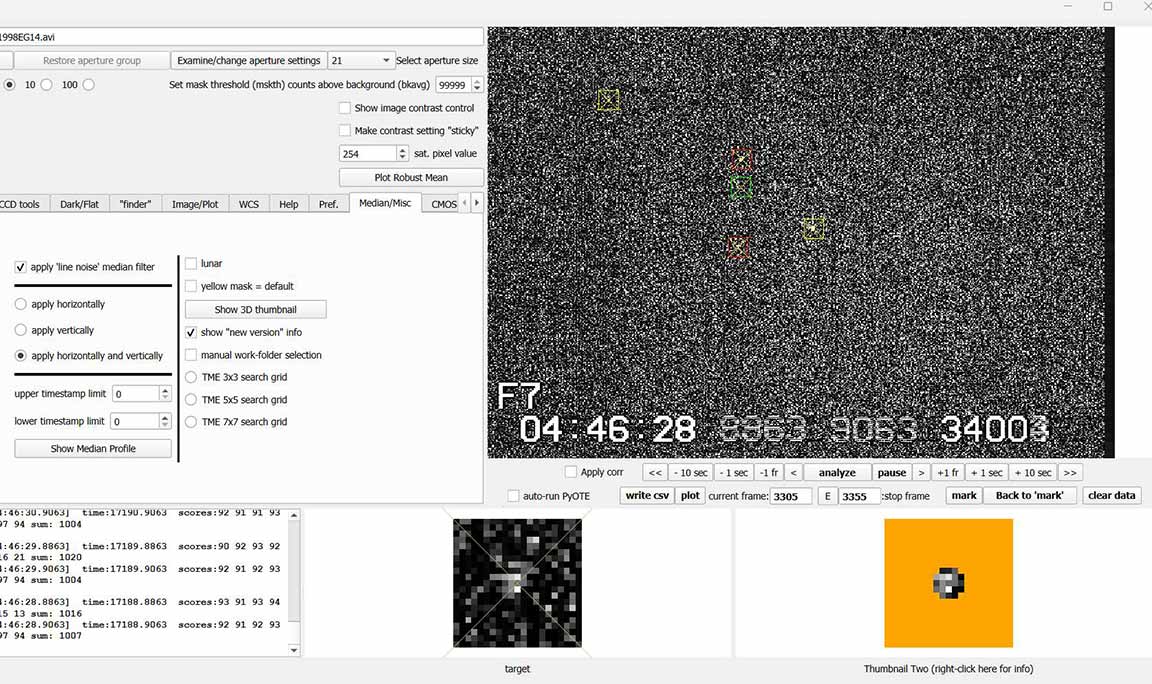
Task: Click the sat. pixel value field showing 254
Action: pos(367,154)
